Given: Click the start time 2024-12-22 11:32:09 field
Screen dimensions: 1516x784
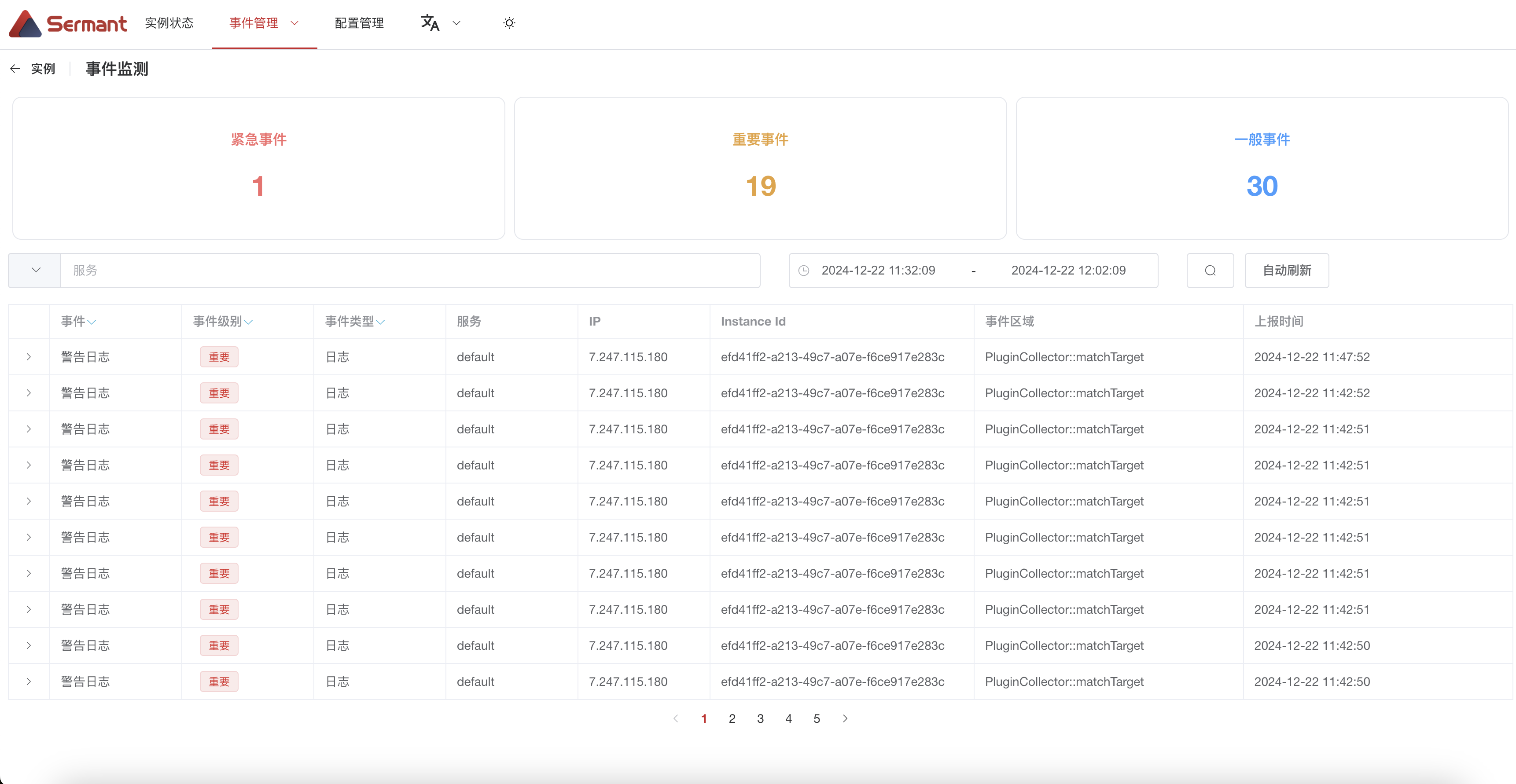Looking at the screenshot, I should (x=878, y=271).
